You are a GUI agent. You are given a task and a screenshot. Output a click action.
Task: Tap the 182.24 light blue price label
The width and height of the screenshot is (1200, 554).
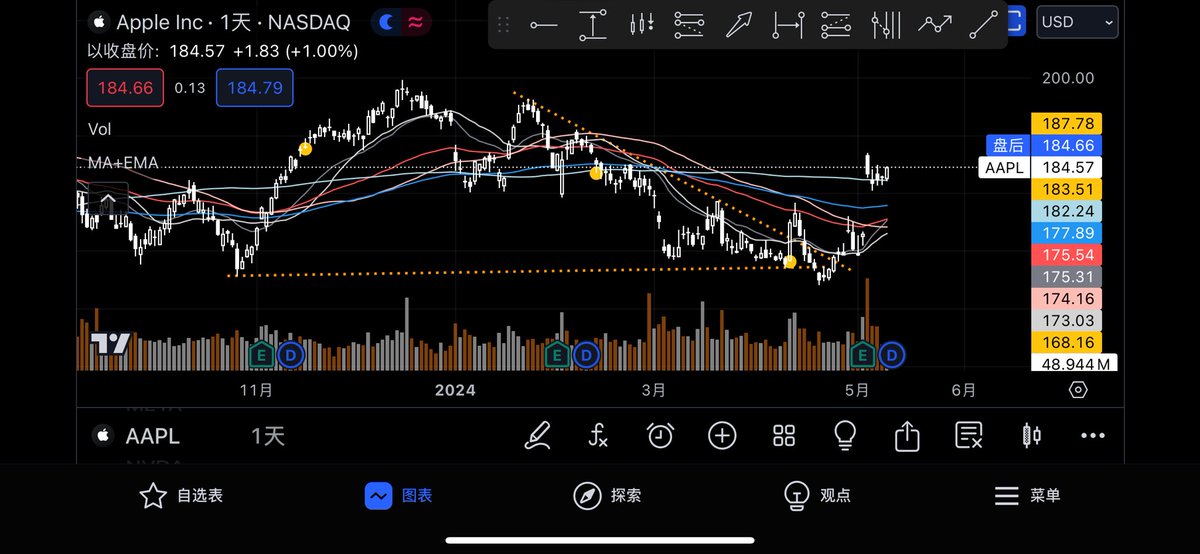1066,211
